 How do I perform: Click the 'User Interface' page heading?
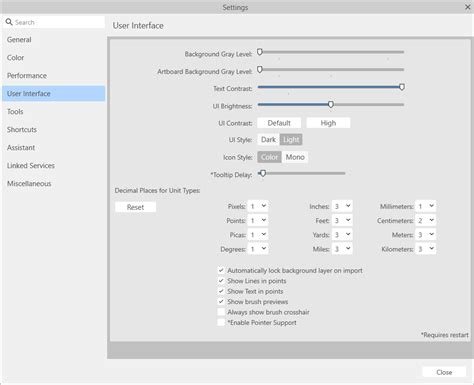point(138,26)
